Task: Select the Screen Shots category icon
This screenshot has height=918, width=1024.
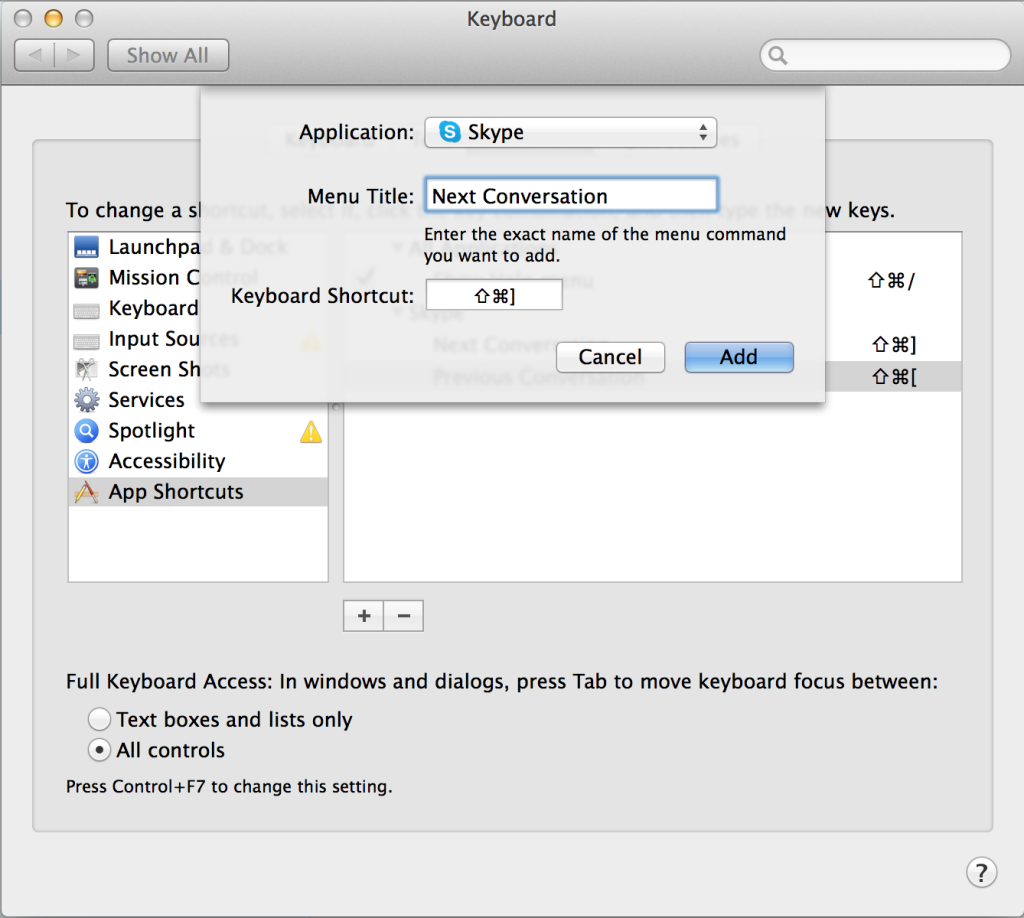Action: (85, 369)
